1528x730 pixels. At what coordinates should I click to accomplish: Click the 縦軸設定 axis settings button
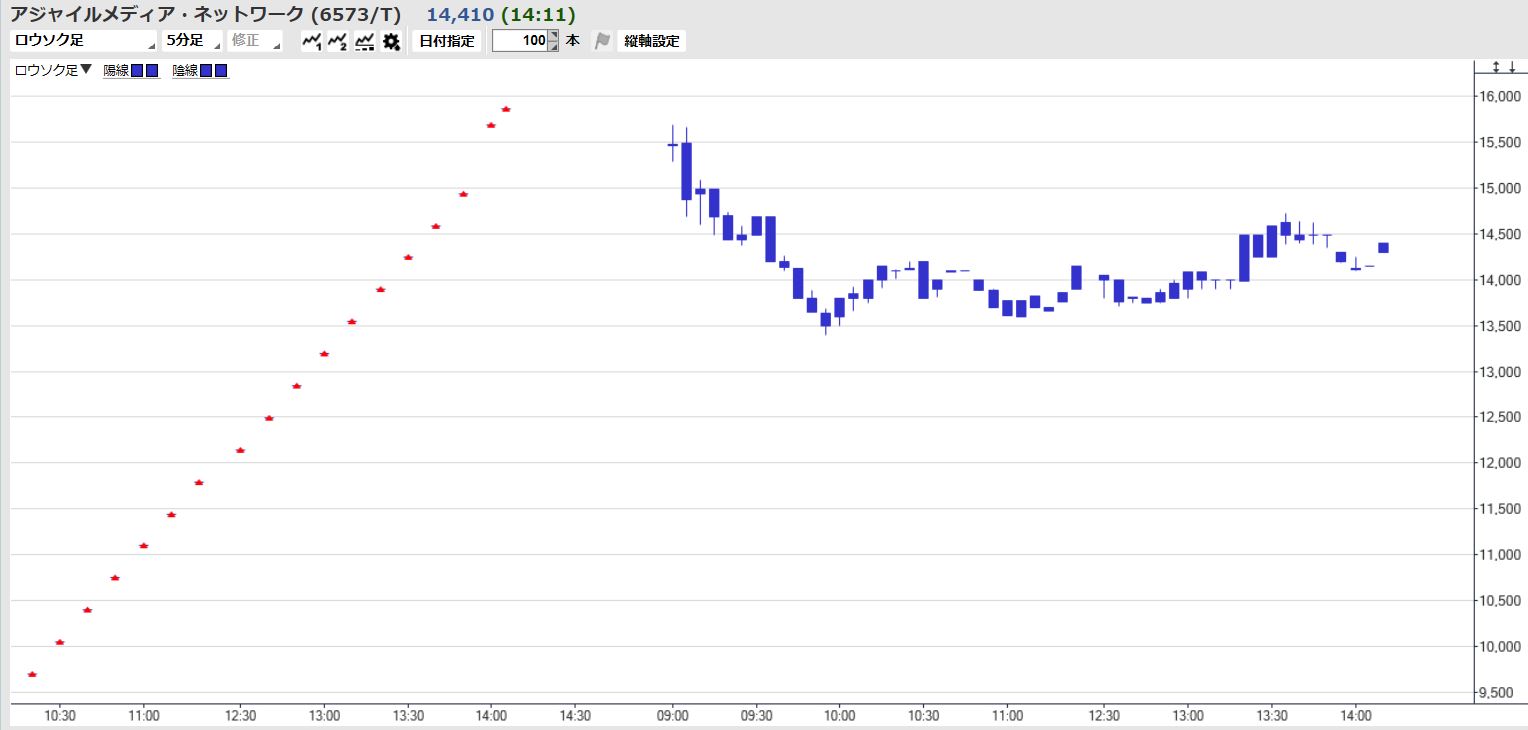click(652, 41)
